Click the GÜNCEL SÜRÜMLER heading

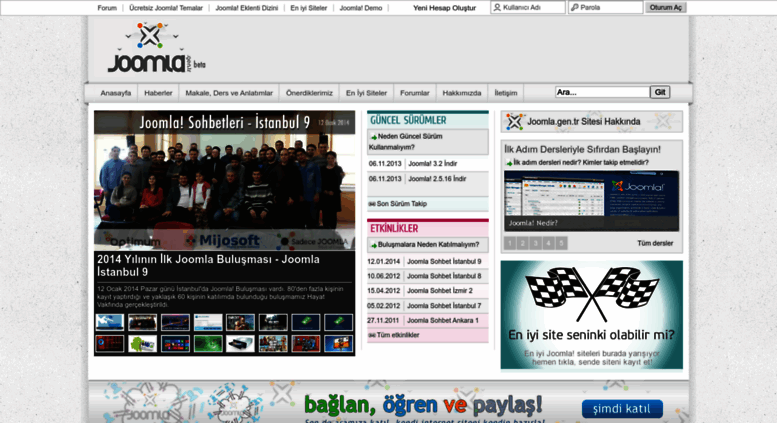click(x=408, y=120)
